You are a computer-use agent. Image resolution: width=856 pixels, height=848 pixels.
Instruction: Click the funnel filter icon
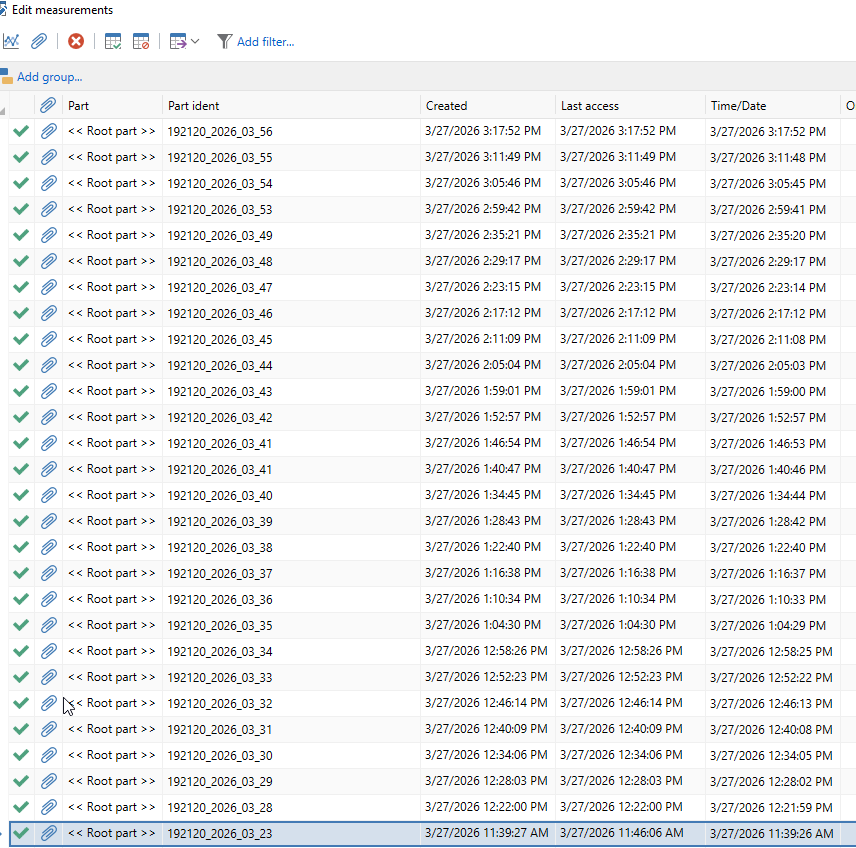click(x=224, y=41)
